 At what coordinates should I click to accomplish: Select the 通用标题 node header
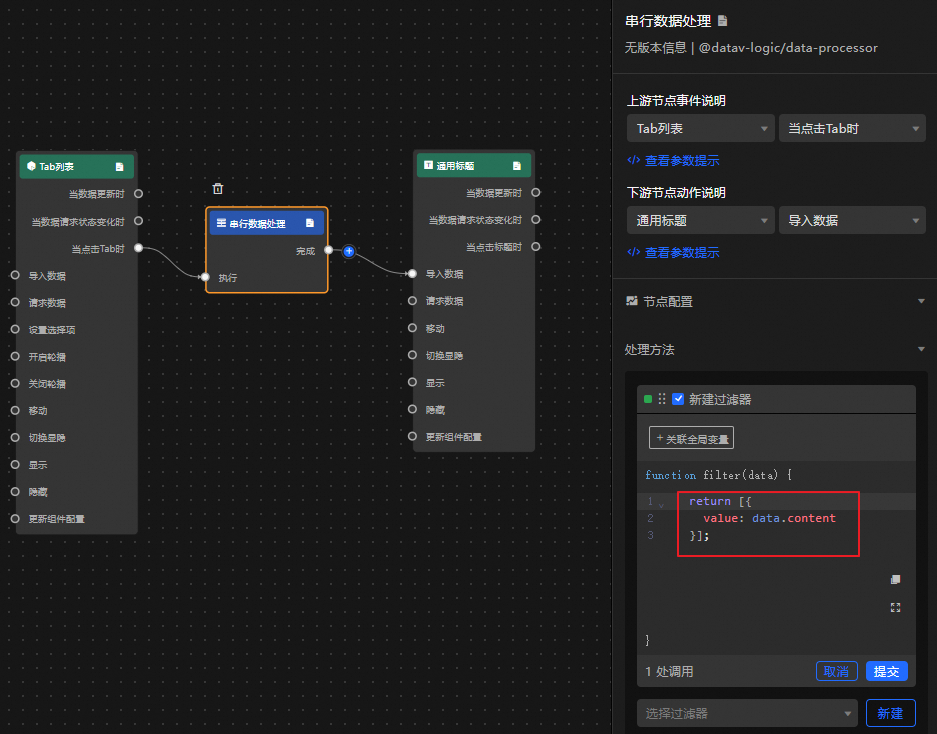(474, 166)
